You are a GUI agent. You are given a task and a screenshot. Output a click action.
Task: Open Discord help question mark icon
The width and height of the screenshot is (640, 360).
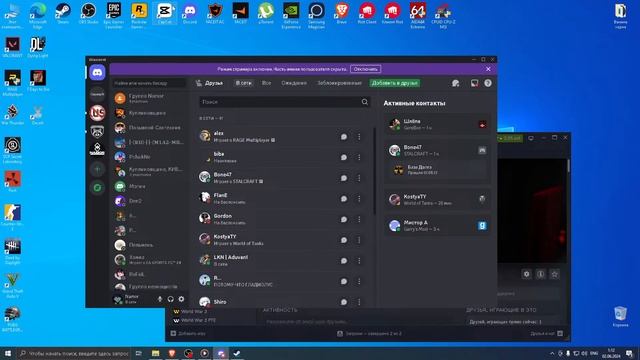tap(488, 83)
